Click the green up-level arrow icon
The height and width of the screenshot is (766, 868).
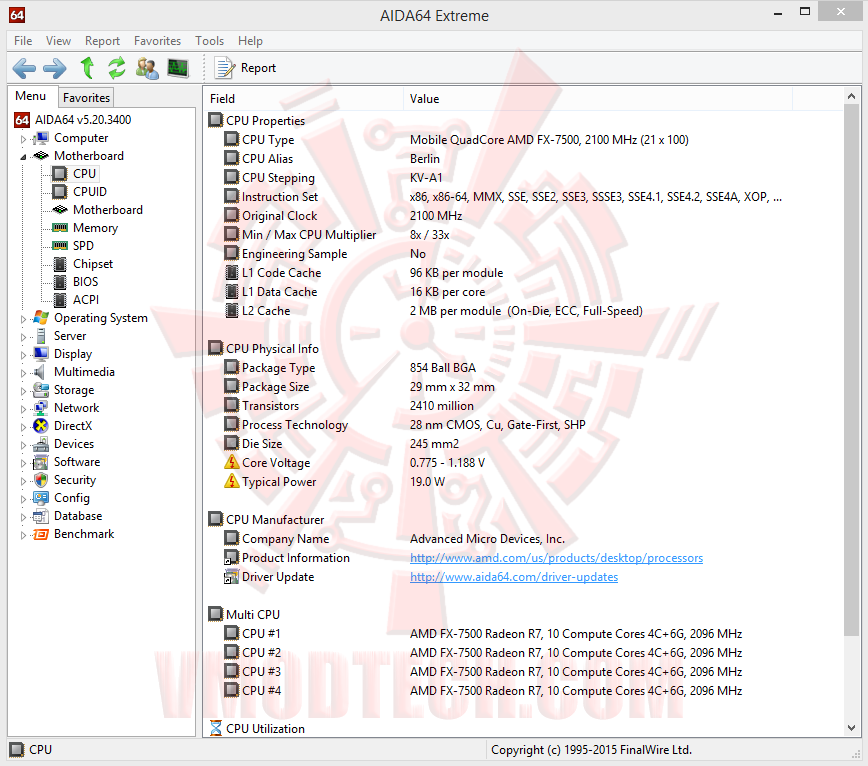coord(87,68)
